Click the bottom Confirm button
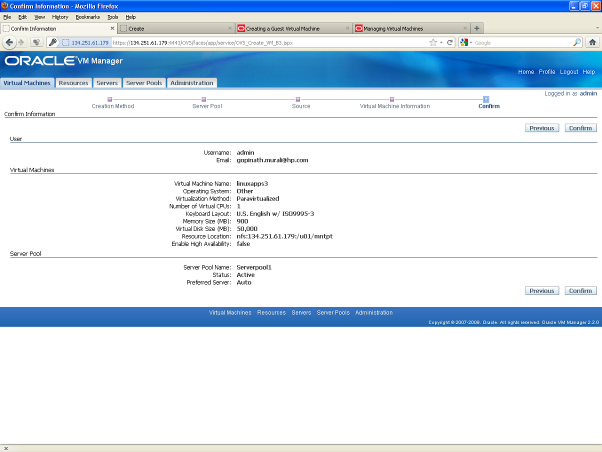 click(580, 291)
